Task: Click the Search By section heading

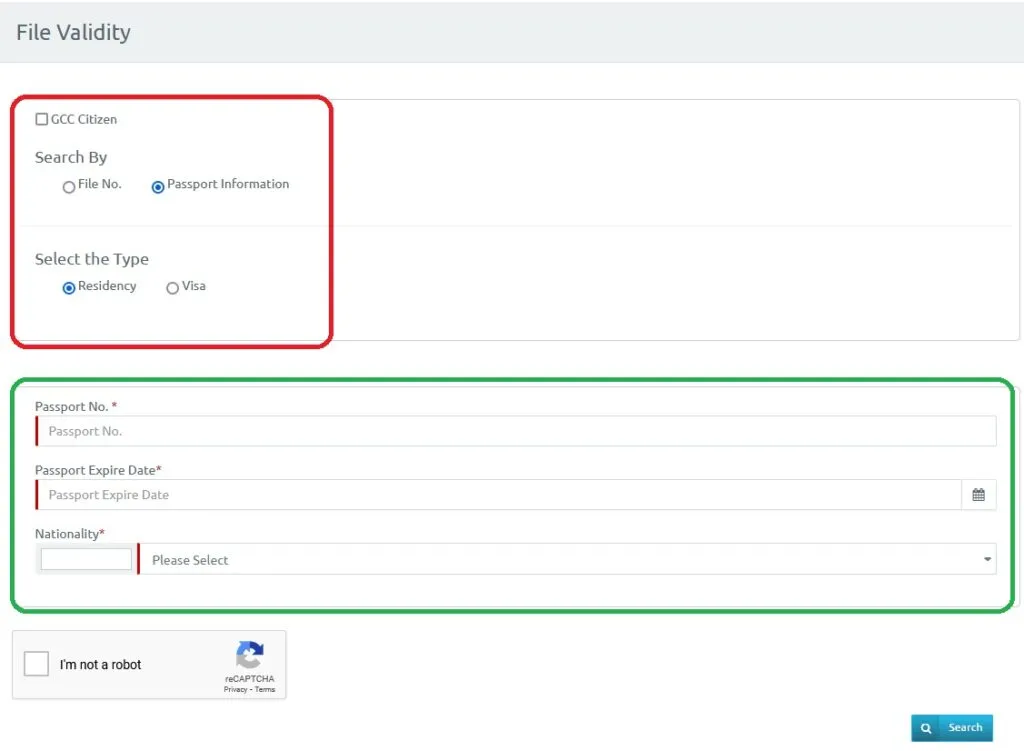Action: (71, 158)
